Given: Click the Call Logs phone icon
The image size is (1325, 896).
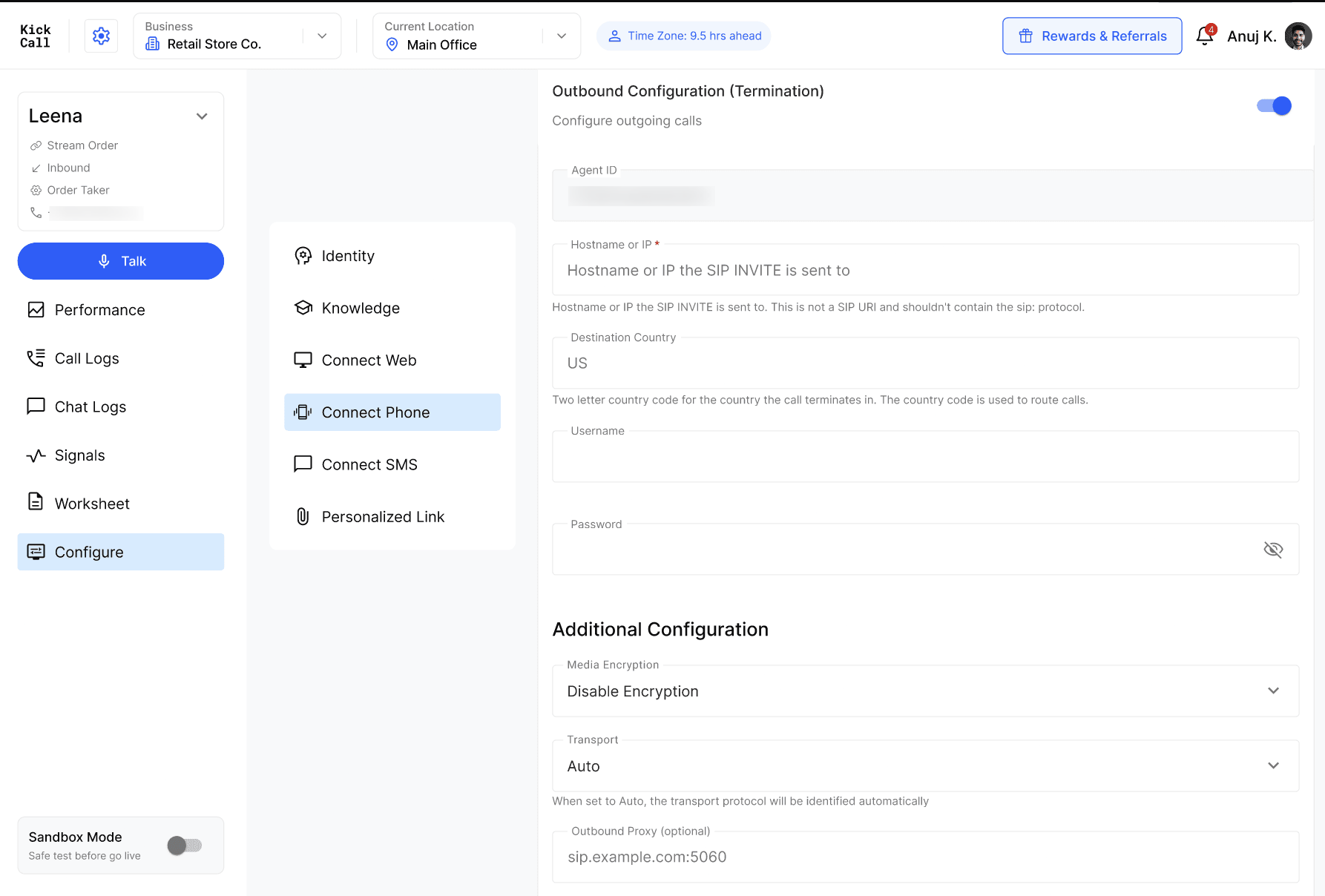Looking at the screenshot, I should tap(36, 358).
